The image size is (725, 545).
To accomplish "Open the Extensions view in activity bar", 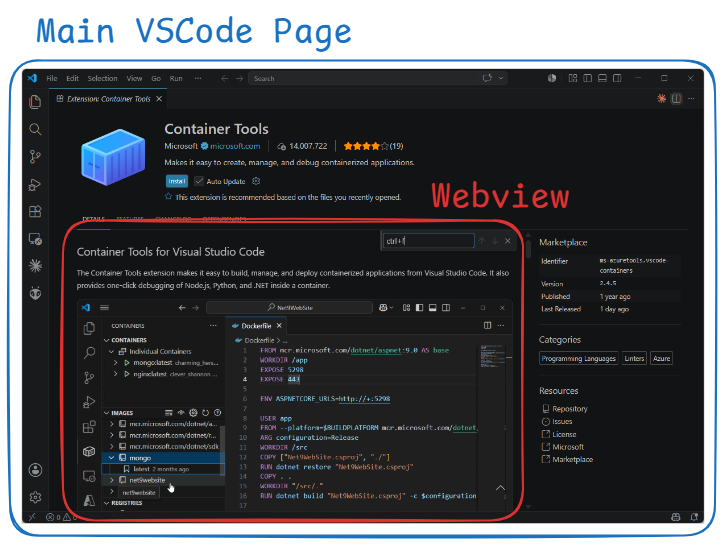I will tap(35, 211).
